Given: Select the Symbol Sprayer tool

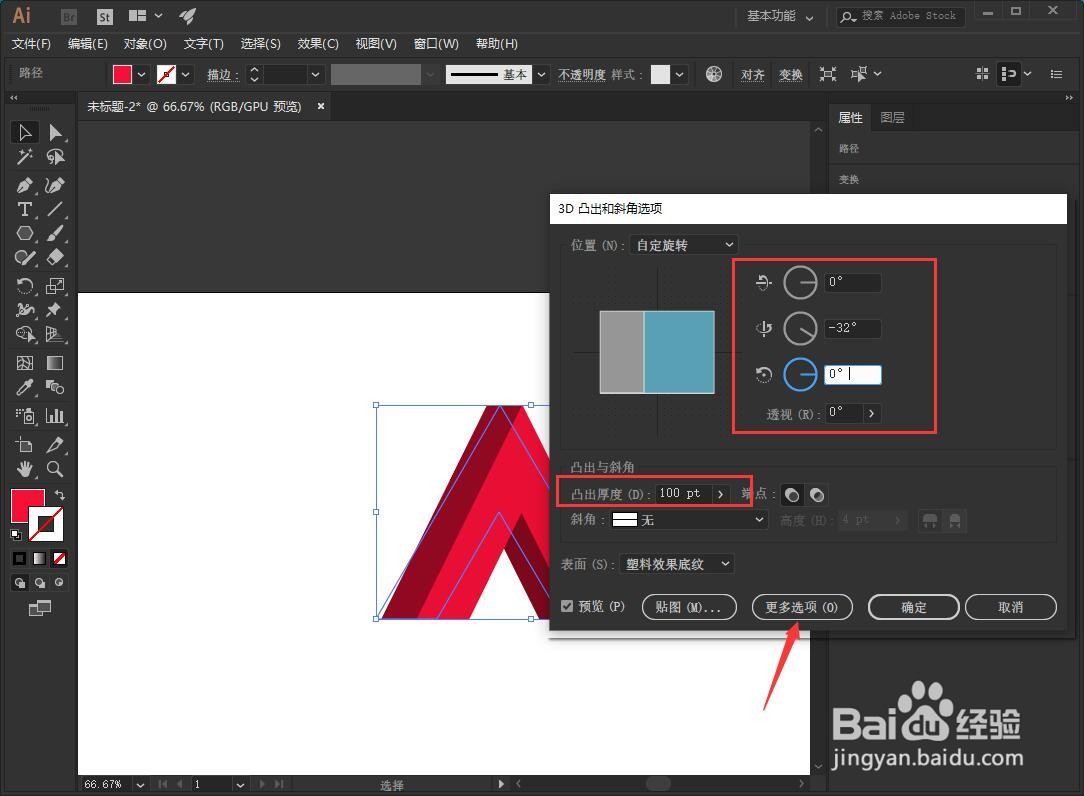Looking at the screenshot, I should pyautogui.click(x=25, y=416).
